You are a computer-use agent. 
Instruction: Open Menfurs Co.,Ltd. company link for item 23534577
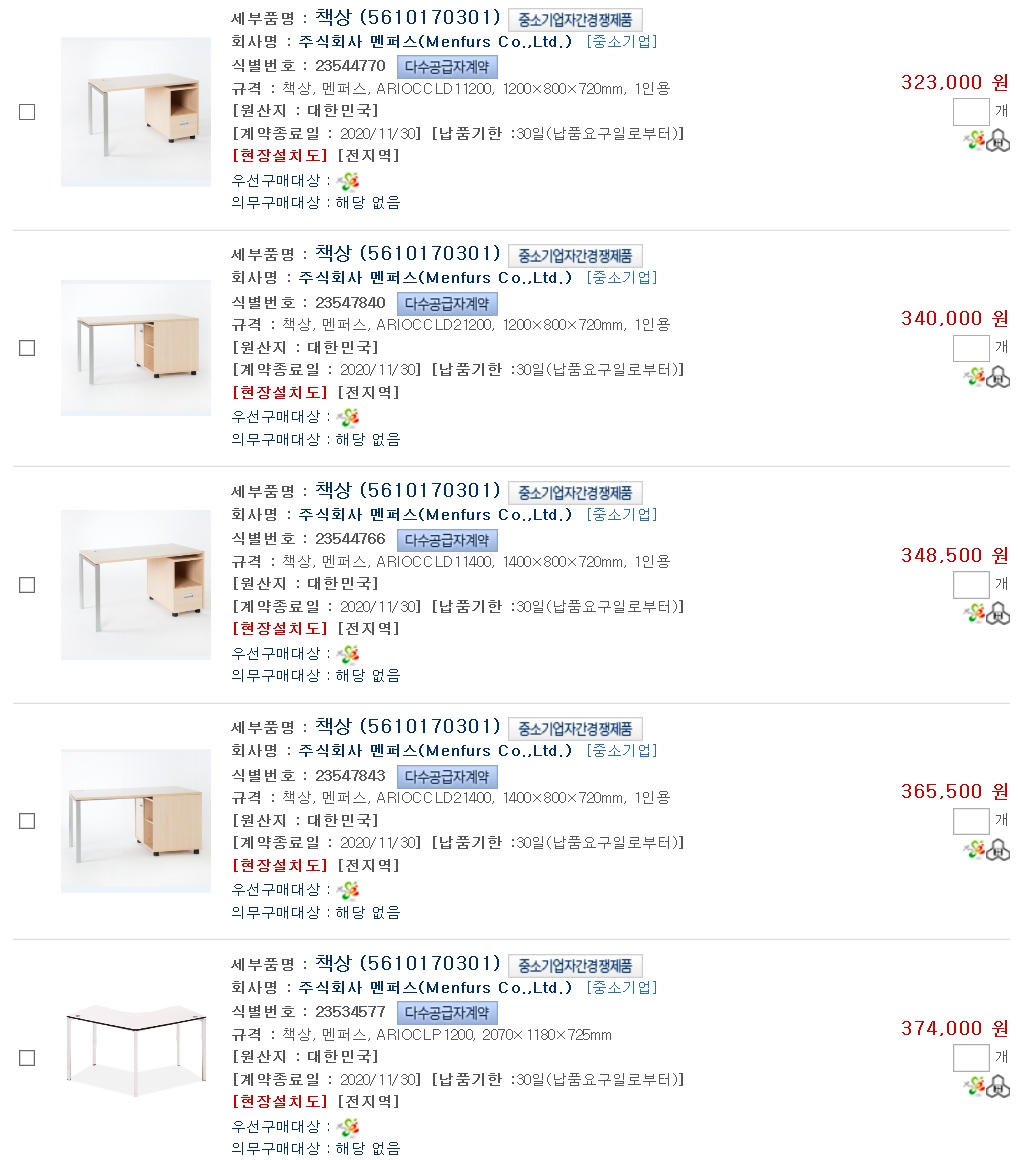[x=436, y=988]
